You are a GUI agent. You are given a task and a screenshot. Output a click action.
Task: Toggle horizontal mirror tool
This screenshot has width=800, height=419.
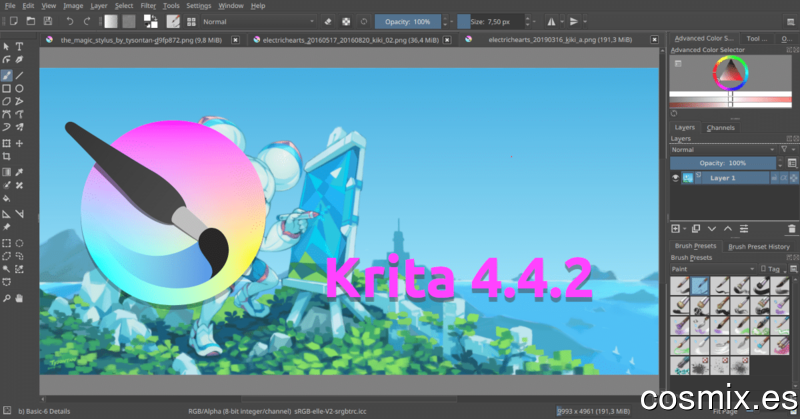pos(551,21)
